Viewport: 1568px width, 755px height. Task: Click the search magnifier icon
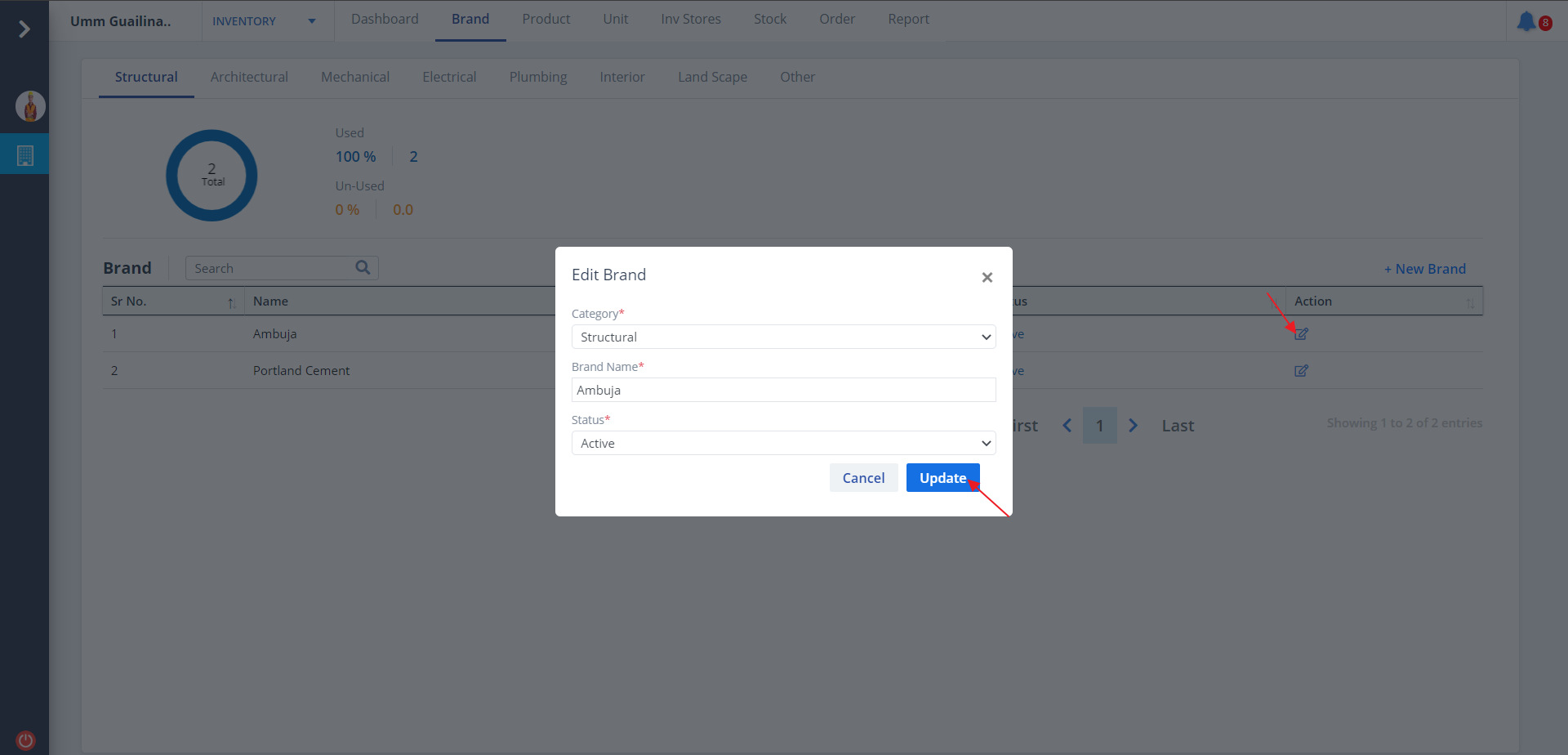coord(363,268)
